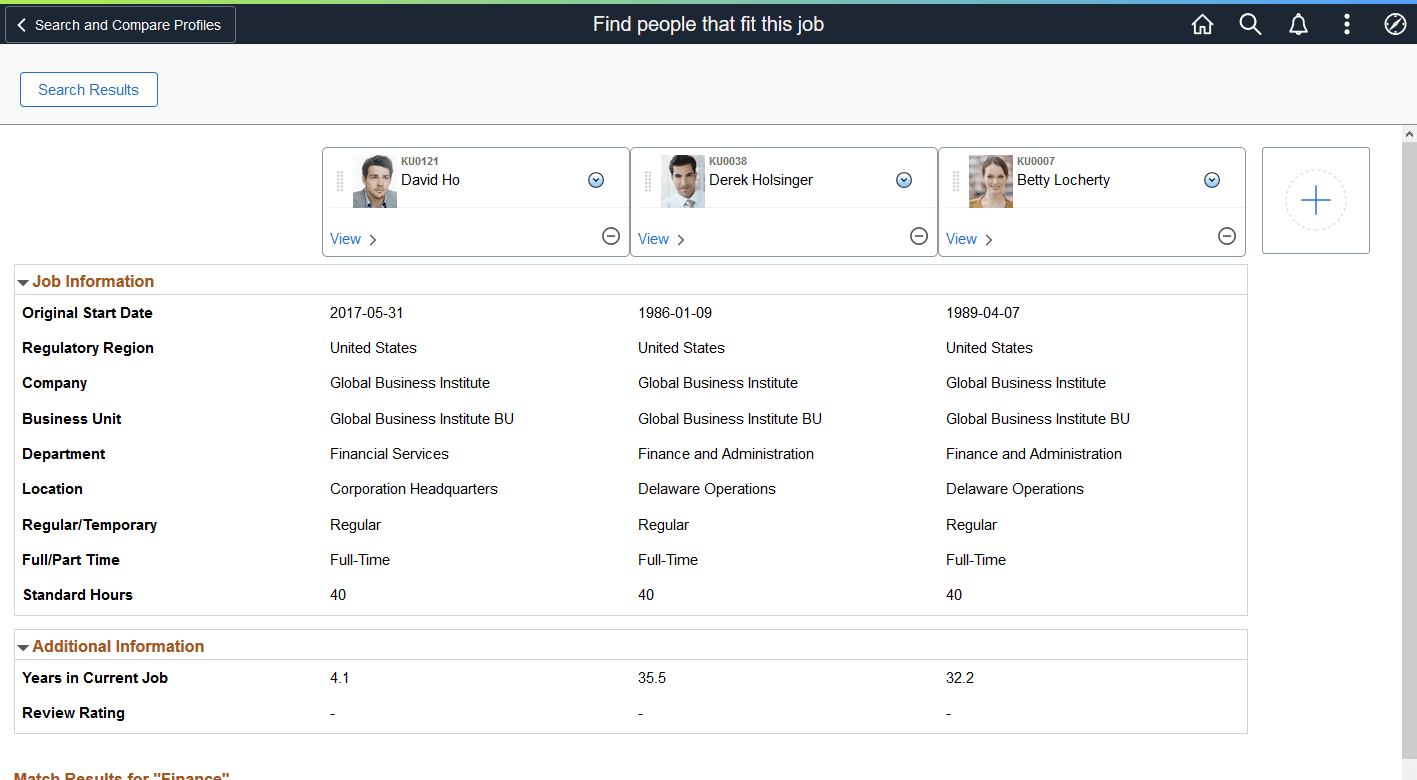Check notifications using the bell icon

1298,24
